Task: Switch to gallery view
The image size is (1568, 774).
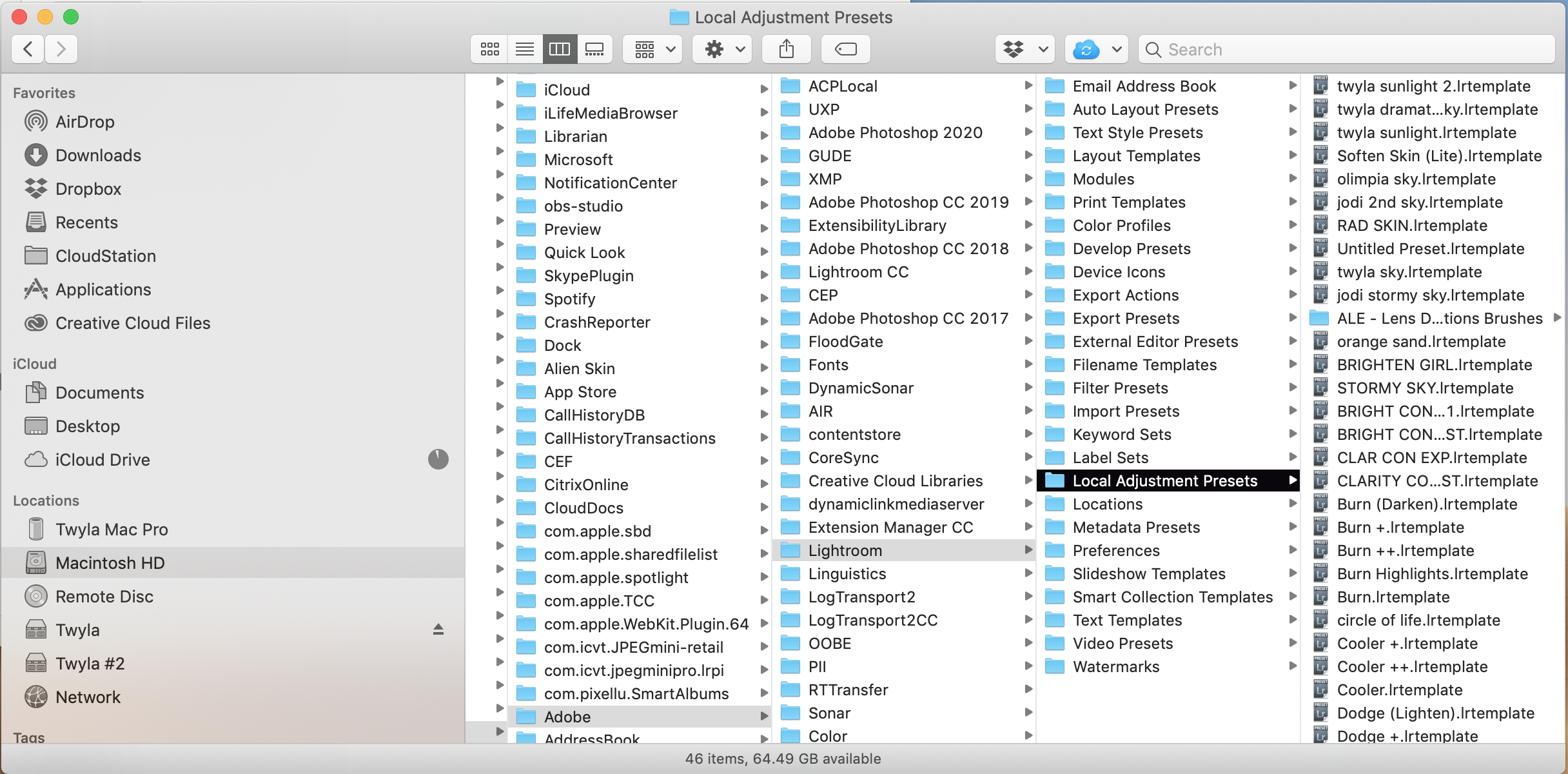Action: (594, 49)
